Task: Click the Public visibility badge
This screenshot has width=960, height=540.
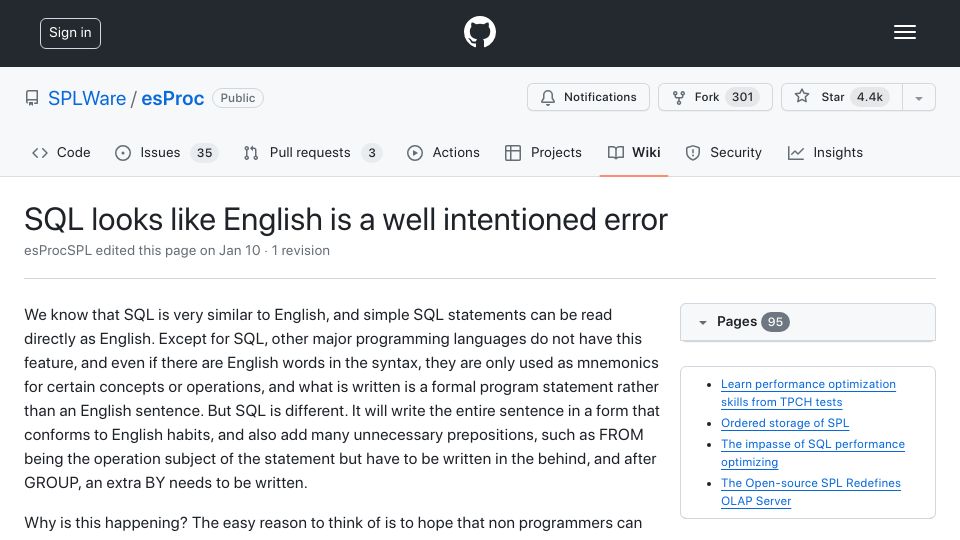Action: click(238, 98)
